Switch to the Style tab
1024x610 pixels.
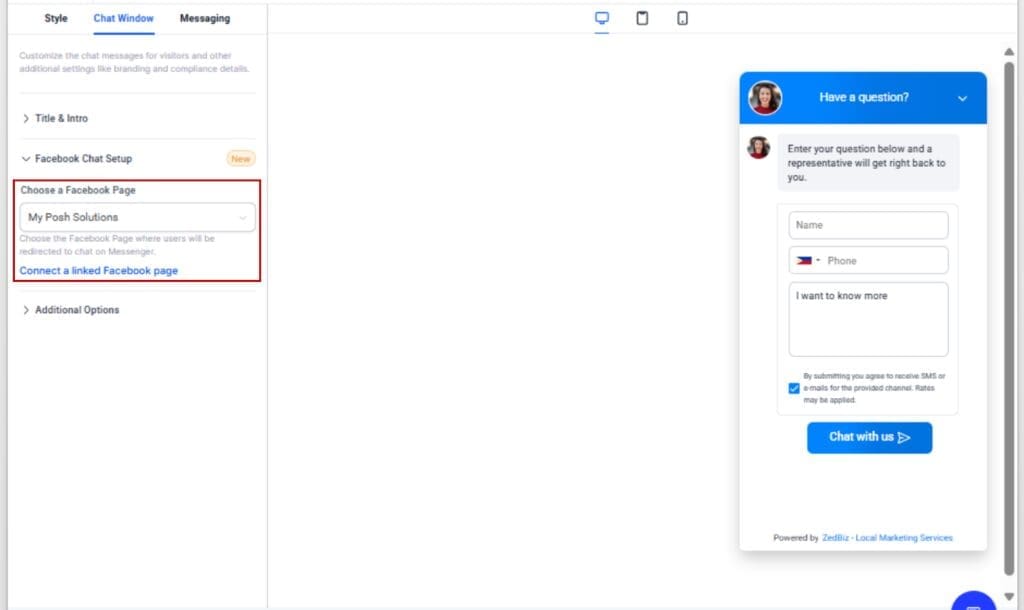[55, 17]
